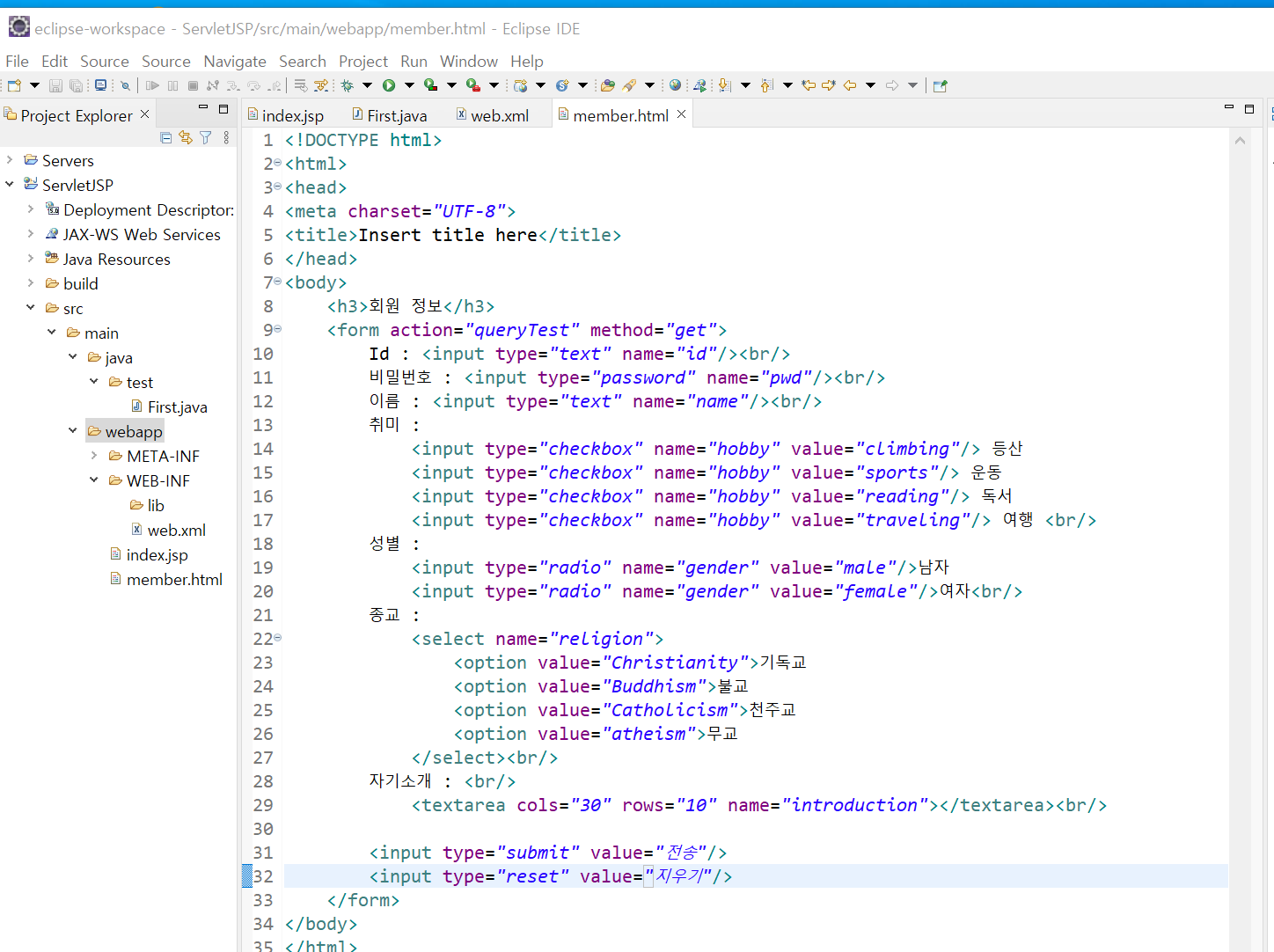Open the Window menu

click(469, 61)
